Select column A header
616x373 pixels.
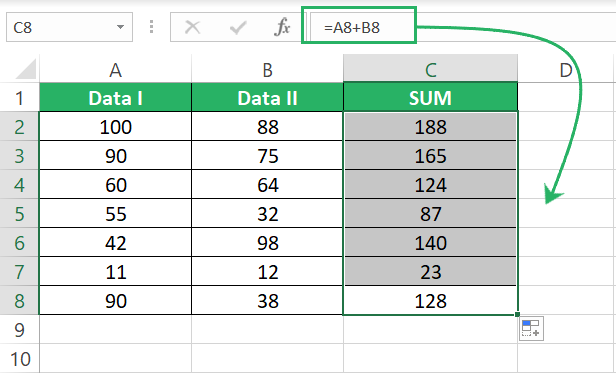point(116,69)
